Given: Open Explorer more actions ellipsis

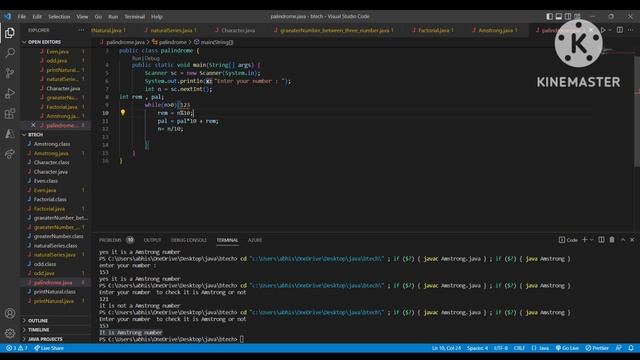Looking at the screenshot, I should pos(81,30).
